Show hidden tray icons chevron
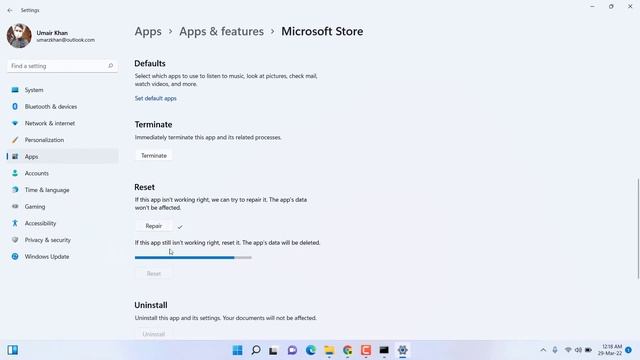This screenshot has height=360, width=640. click(x=543, y=350)
